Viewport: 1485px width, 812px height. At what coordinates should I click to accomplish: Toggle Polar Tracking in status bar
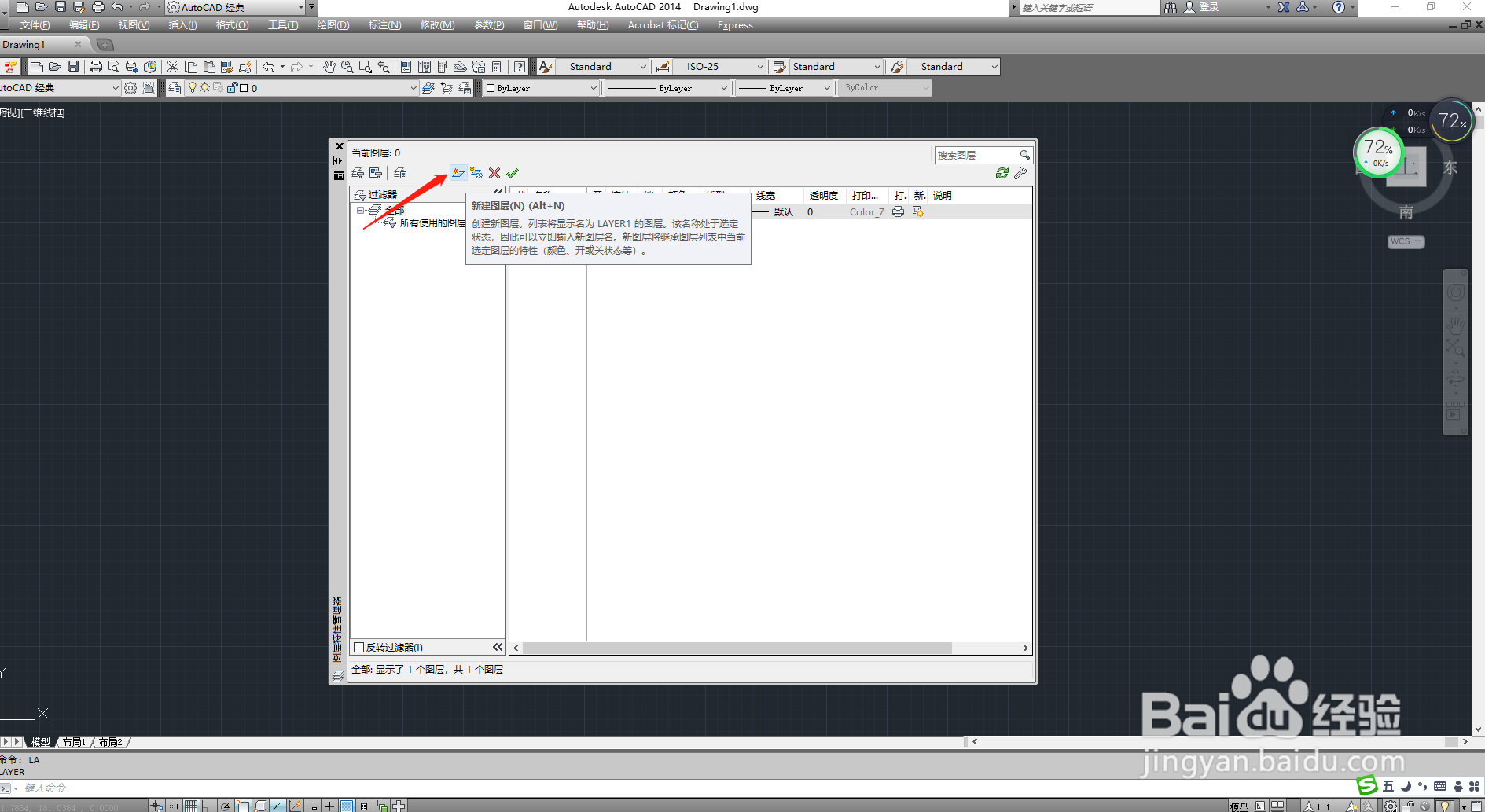226,806
